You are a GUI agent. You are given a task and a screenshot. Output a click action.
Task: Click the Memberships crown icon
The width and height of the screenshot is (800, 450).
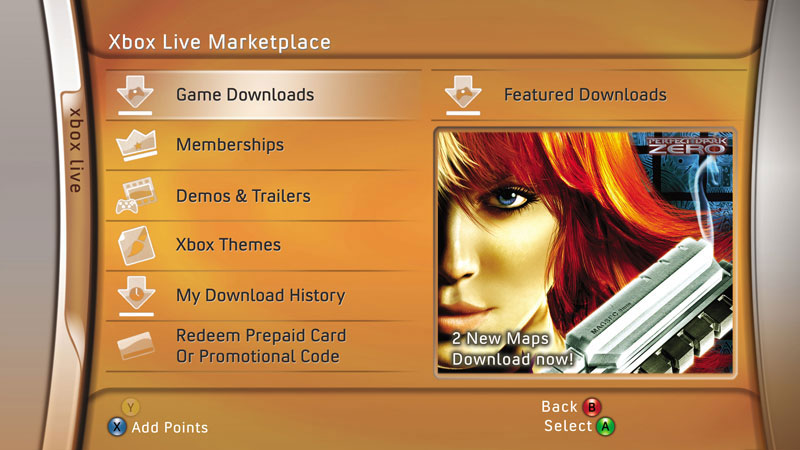coord(136,144)
